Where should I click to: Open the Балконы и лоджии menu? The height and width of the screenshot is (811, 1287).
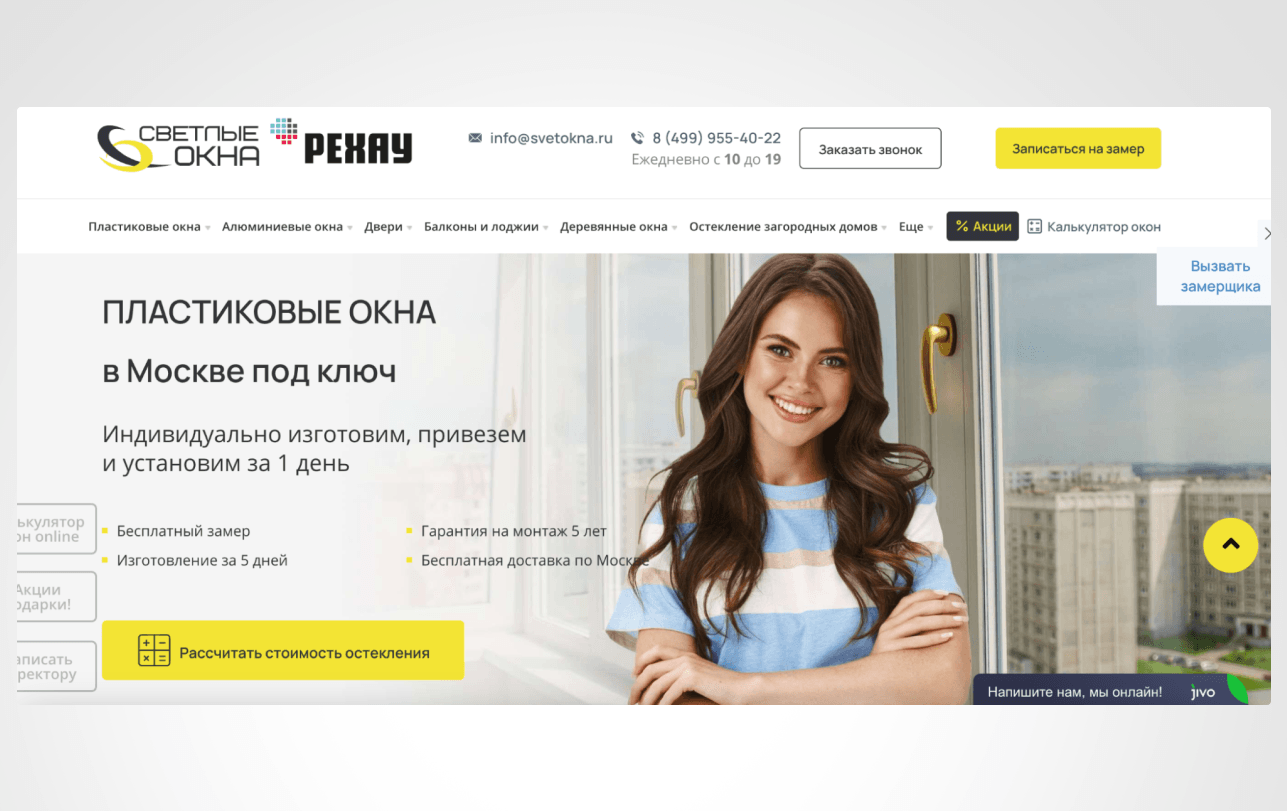click(486, 227)
